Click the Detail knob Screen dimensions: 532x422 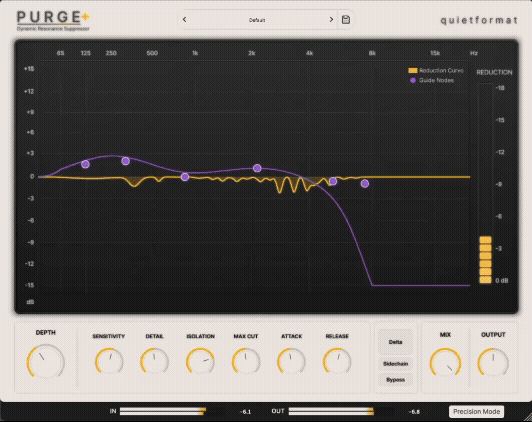coord(154,361)
